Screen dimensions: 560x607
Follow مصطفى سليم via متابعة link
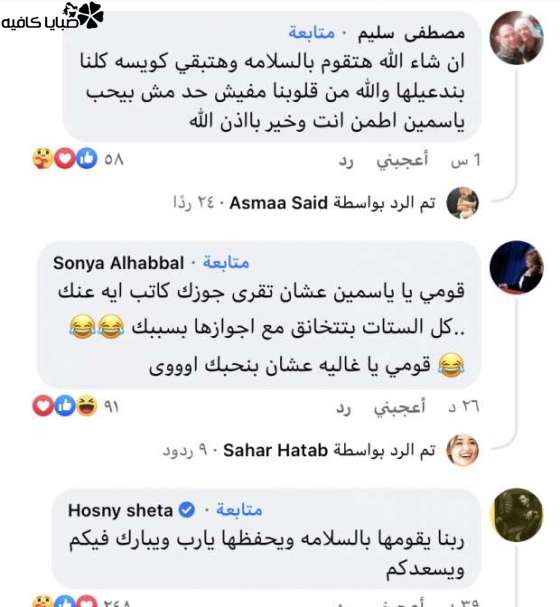point(312,33)
